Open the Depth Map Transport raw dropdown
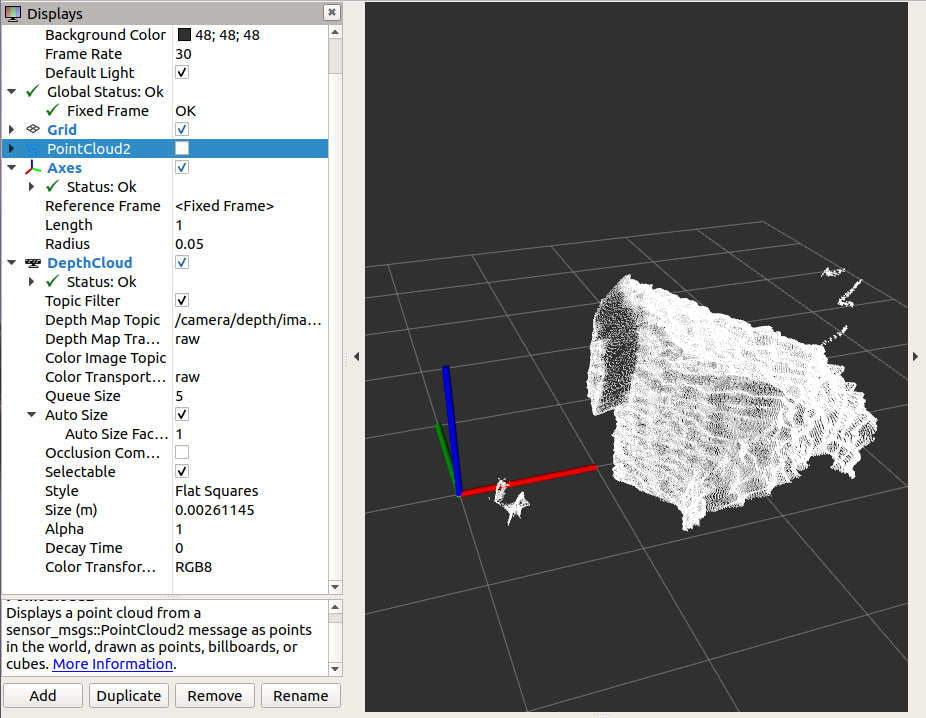This screenshot has height=718, width=926. click(x=250, y=339)
